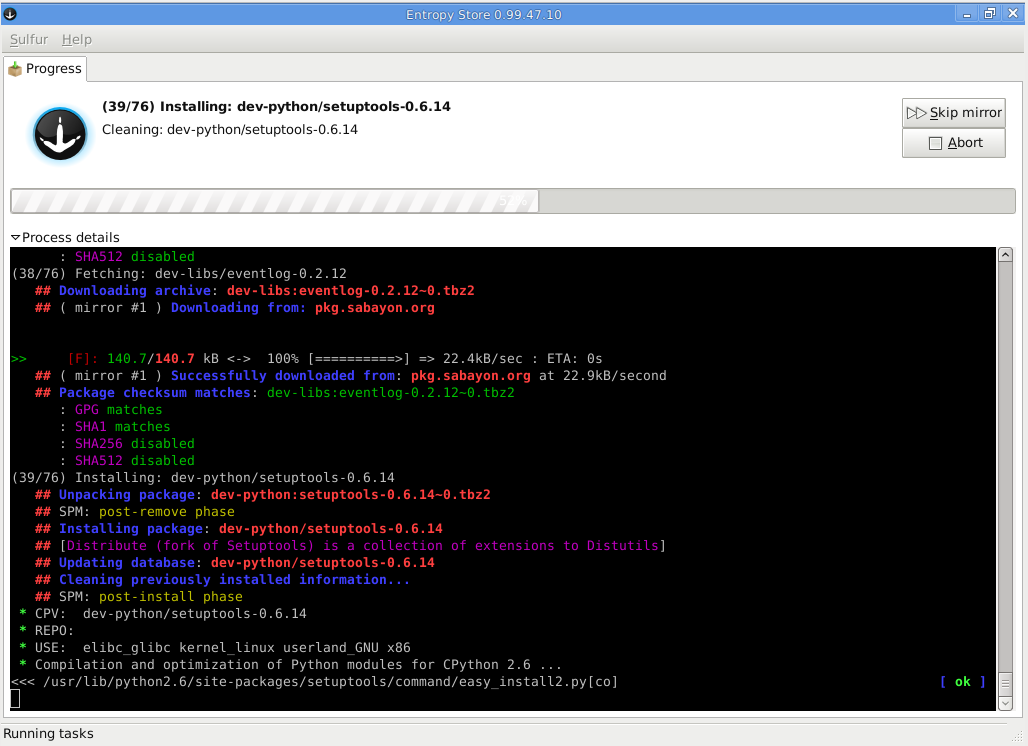Click 'Downloading from: pkg.sabayon.org' line
The image size is (1028, 746).
(235, 307)
